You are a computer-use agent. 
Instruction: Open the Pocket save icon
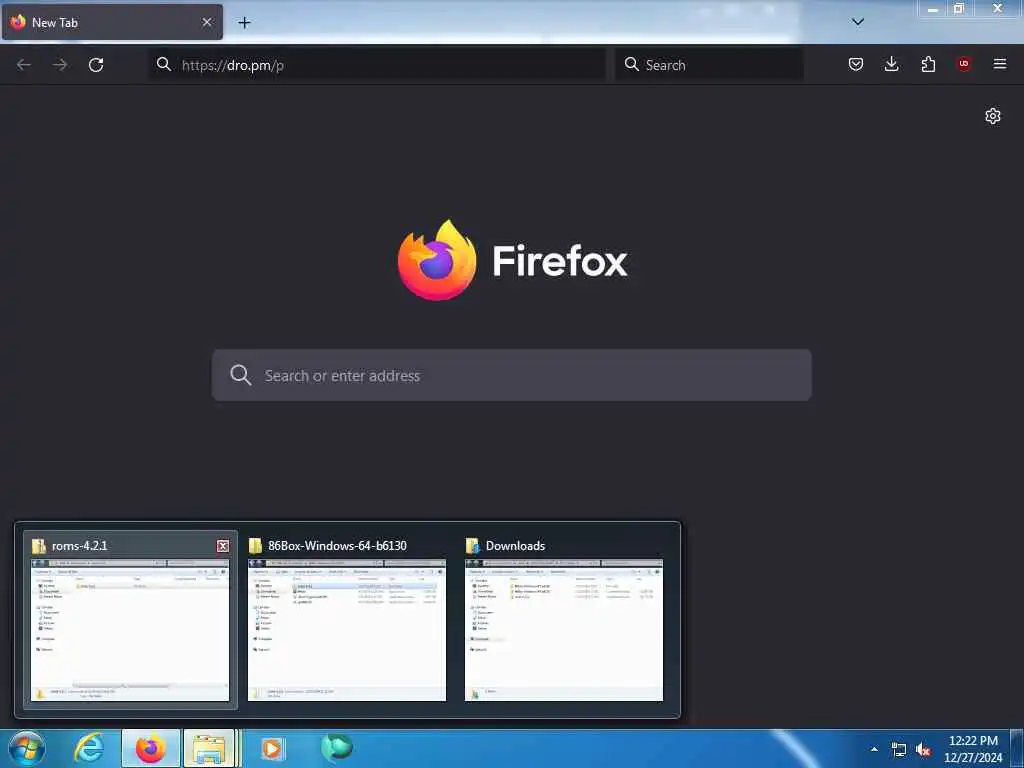click(x=856, y=64)
